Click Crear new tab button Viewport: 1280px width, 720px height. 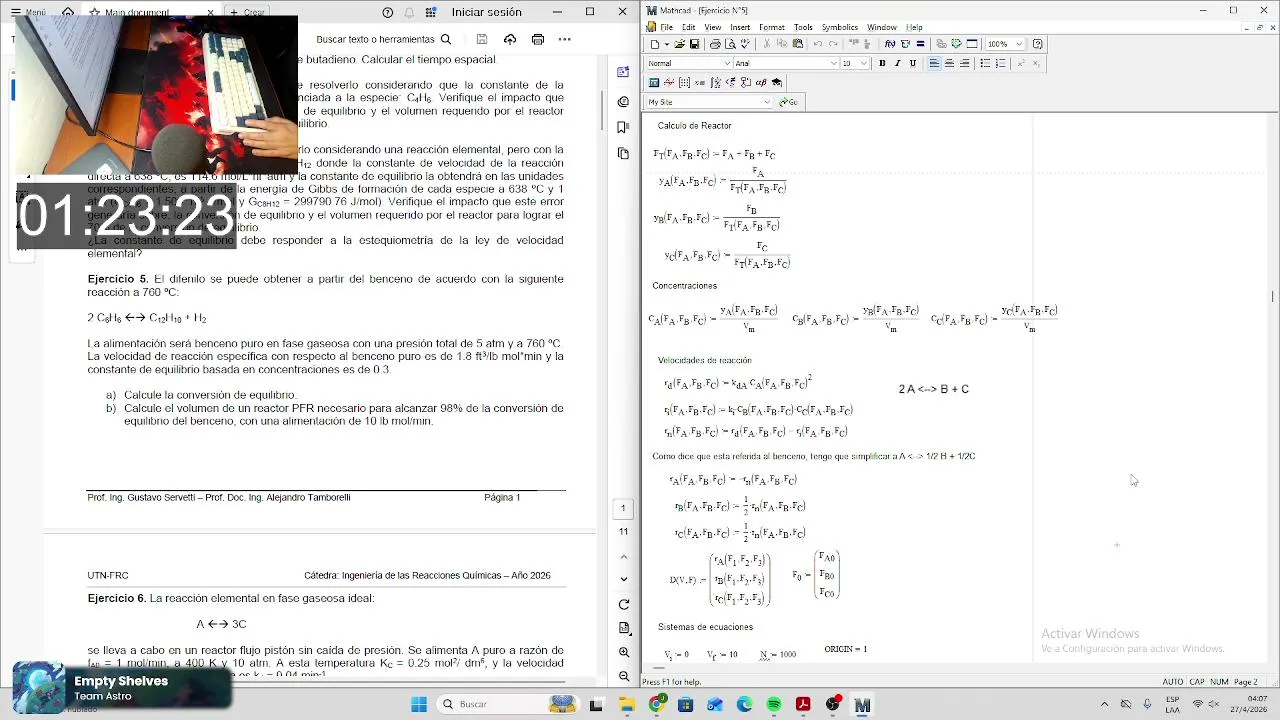click(x=247, y=12)
